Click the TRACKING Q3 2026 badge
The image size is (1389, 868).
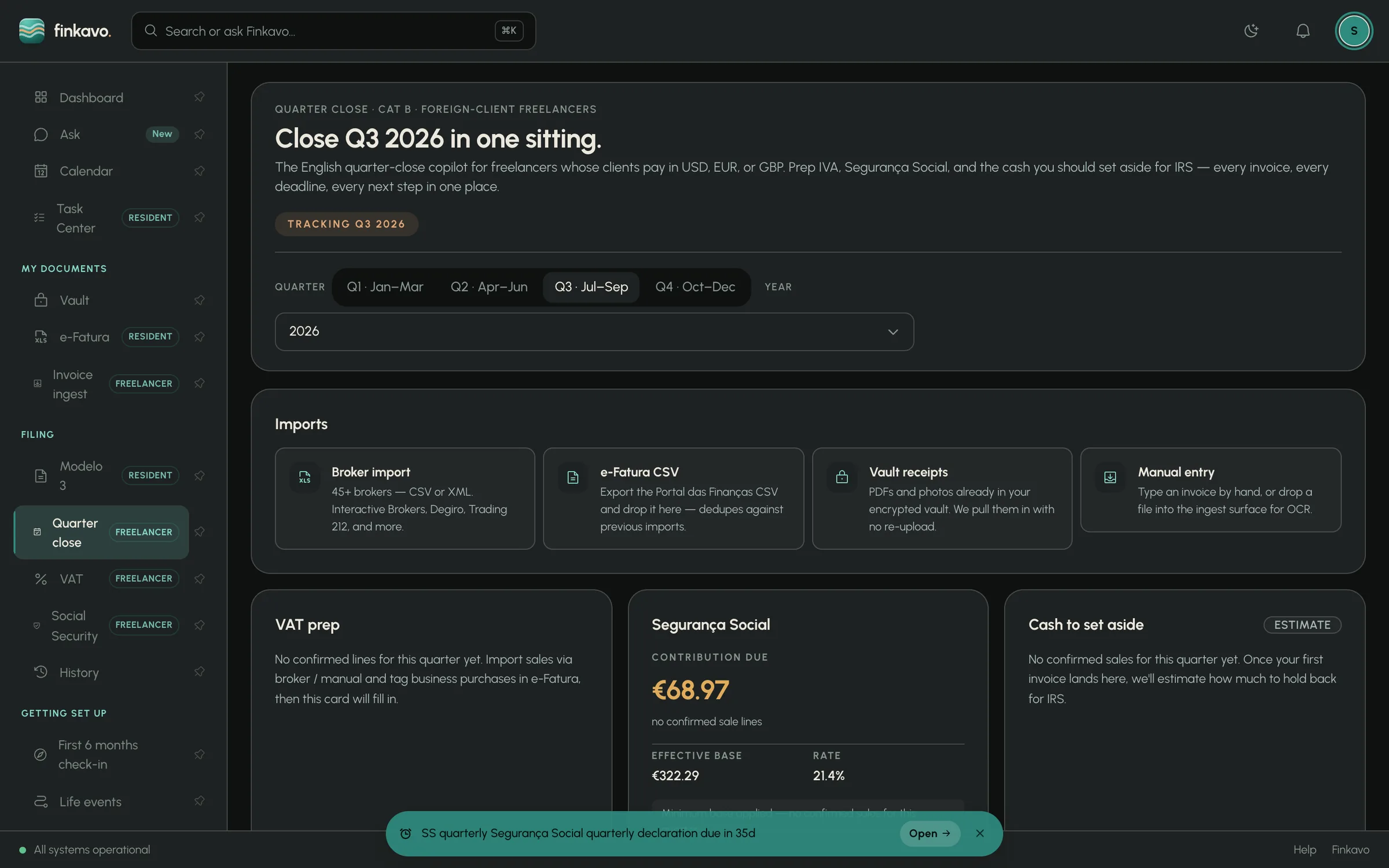(x=346, y=224)
